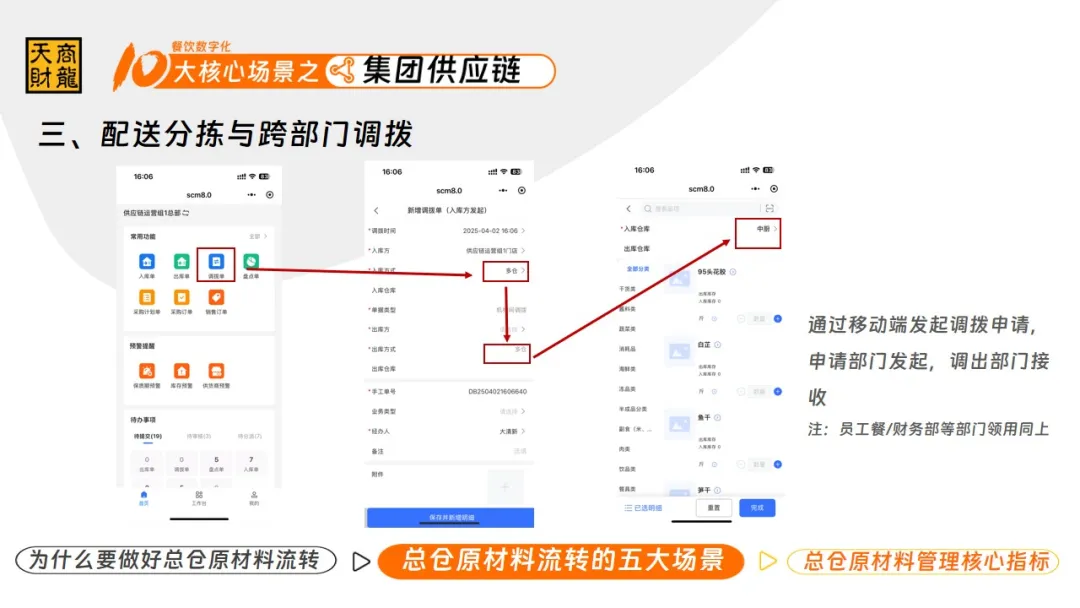Click 总仓原材料流转的五大场景 orange pill
1080x608 pixels.
pyautogui.click(x=561, y=560)
